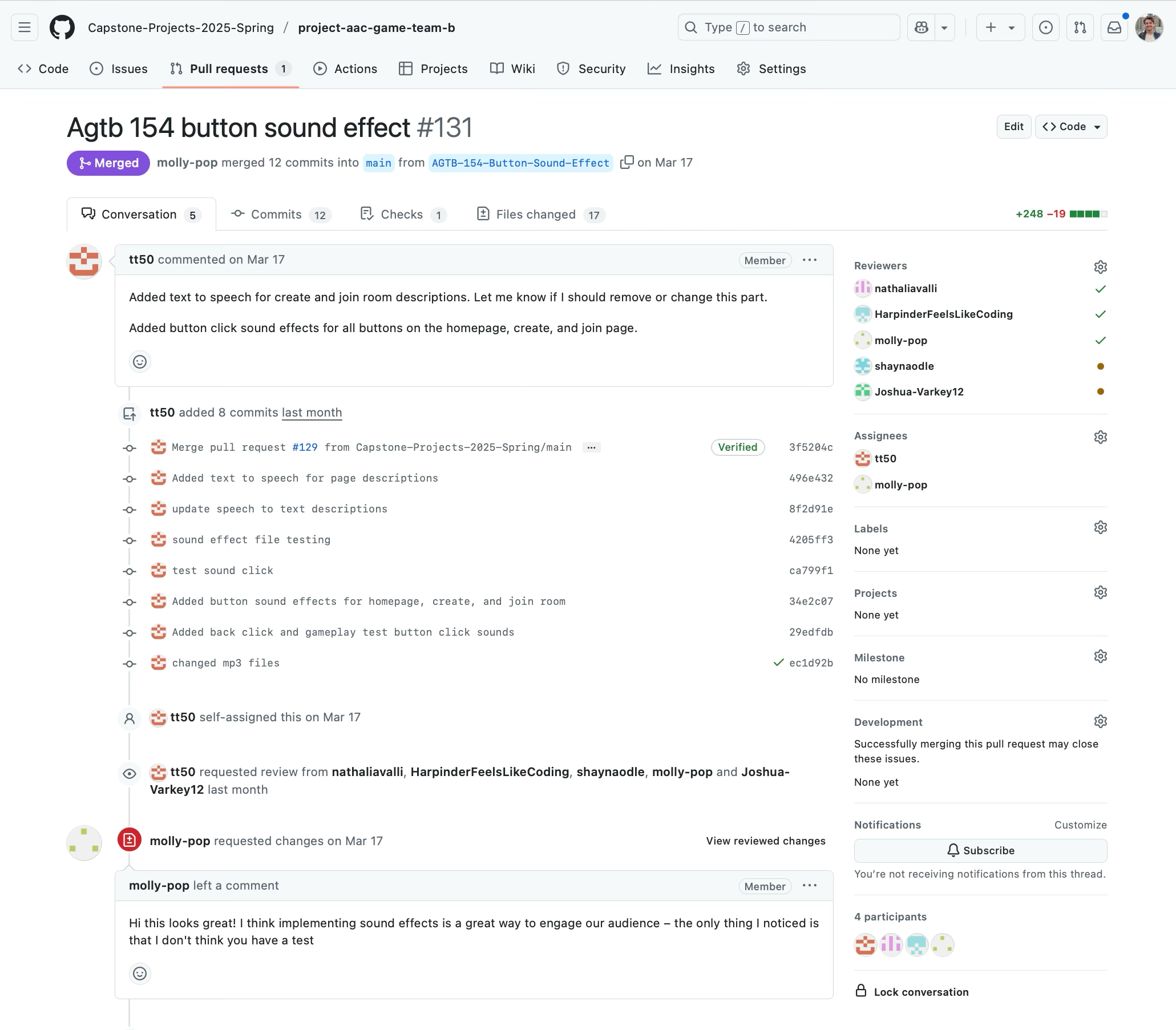Open the create new plus dropdown
1176x1030 pixels.
tap(1000, 27)
